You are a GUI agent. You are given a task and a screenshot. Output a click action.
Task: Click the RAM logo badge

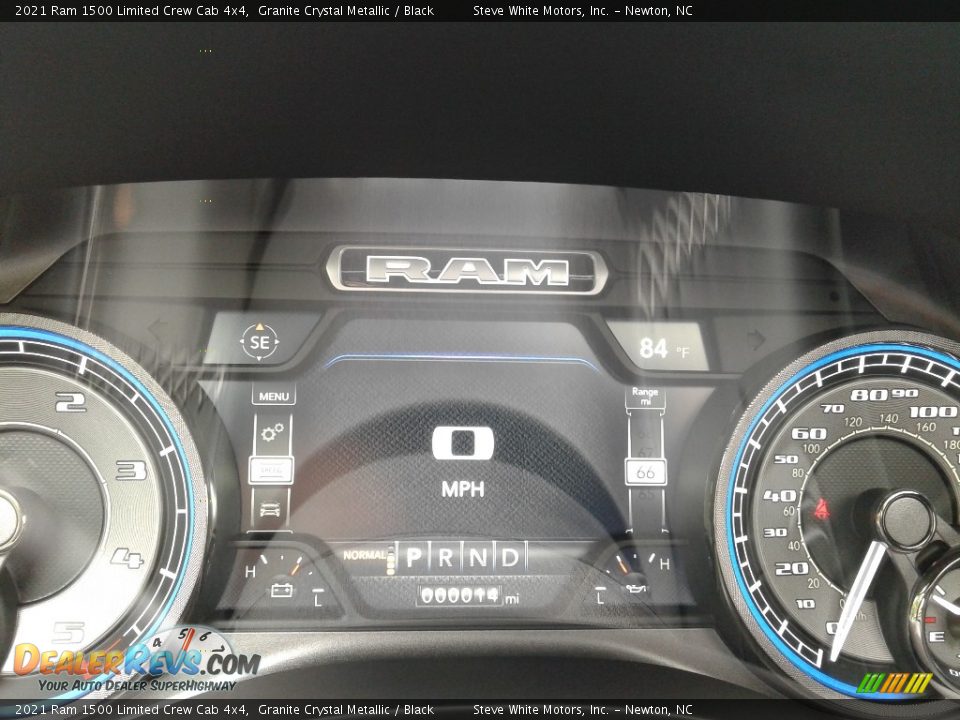pos(467,271)
